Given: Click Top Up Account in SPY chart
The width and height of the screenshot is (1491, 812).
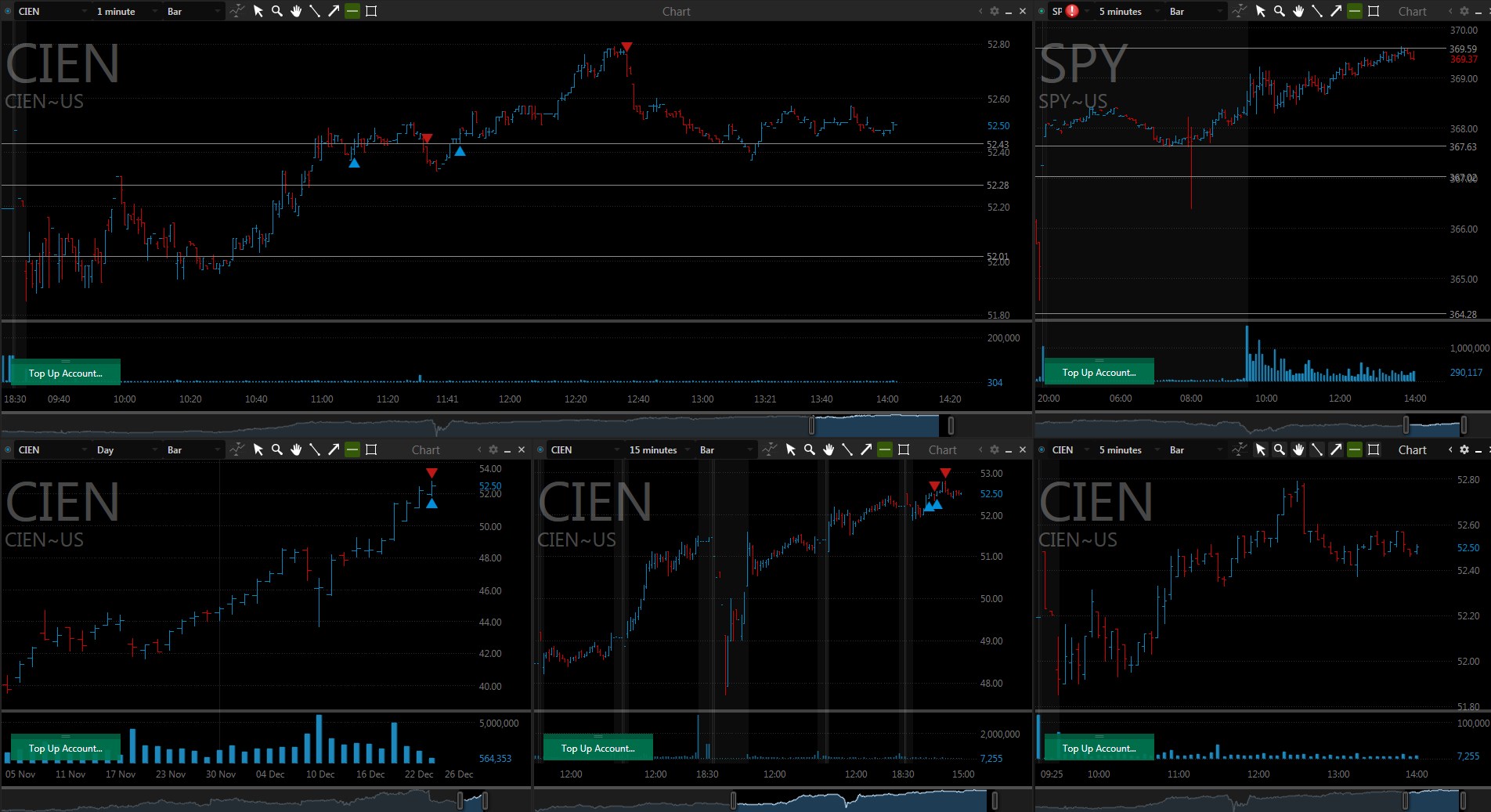Looking at the screenshot, I should [x=1099, y=372].
